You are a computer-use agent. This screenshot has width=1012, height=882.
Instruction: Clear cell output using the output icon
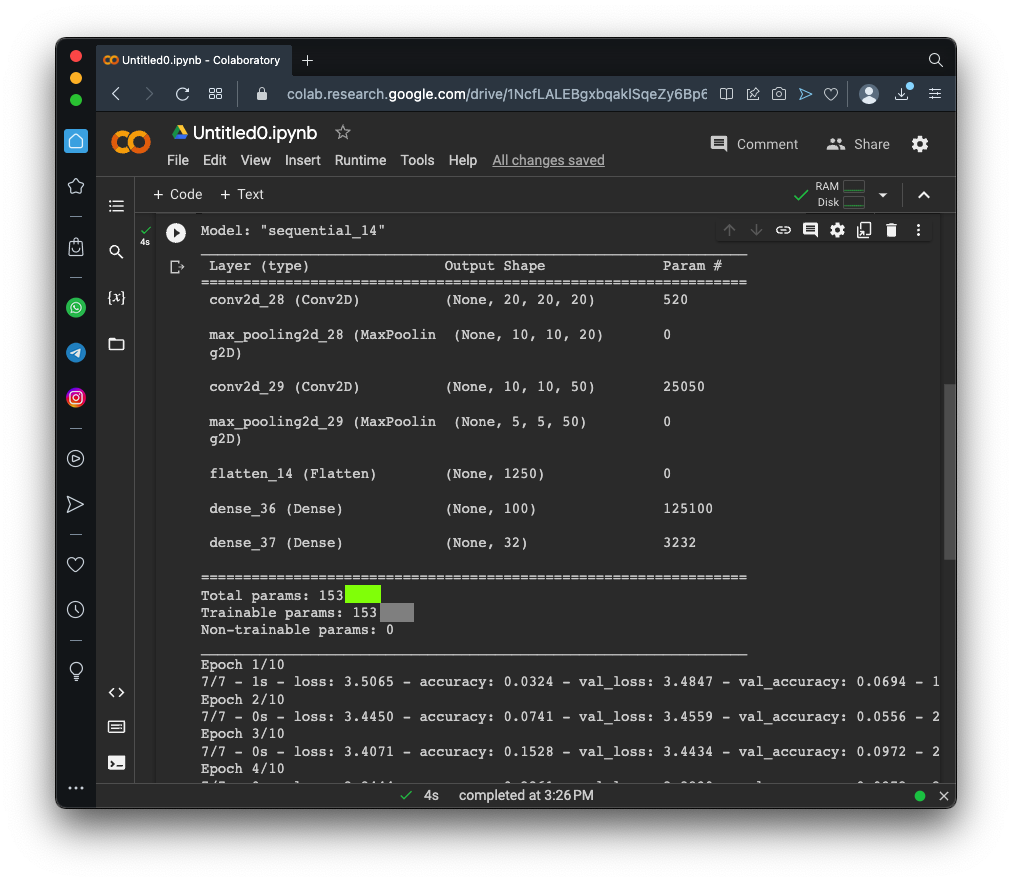coord(177,267)
